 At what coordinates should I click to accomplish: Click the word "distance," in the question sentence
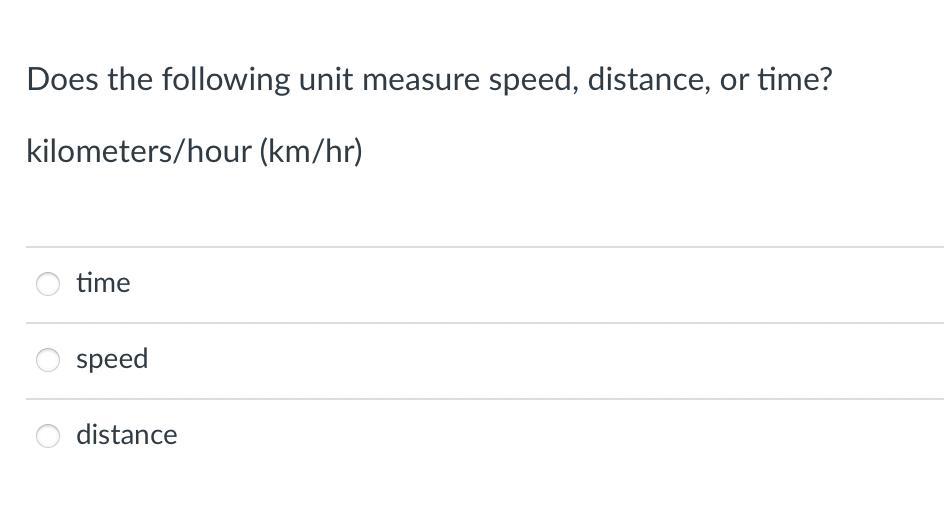[649, 80]
